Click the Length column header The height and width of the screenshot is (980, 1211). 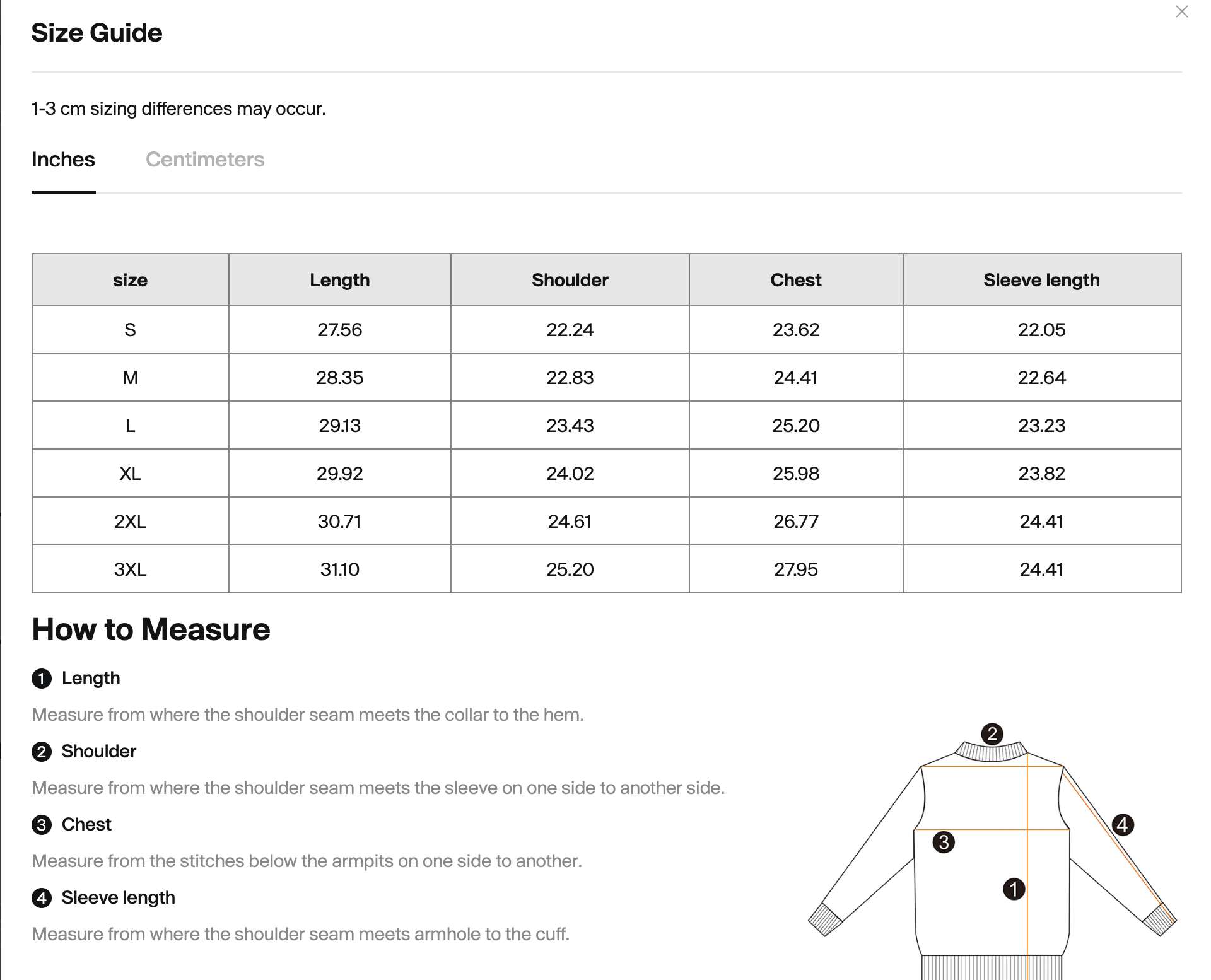coord(339,280)
